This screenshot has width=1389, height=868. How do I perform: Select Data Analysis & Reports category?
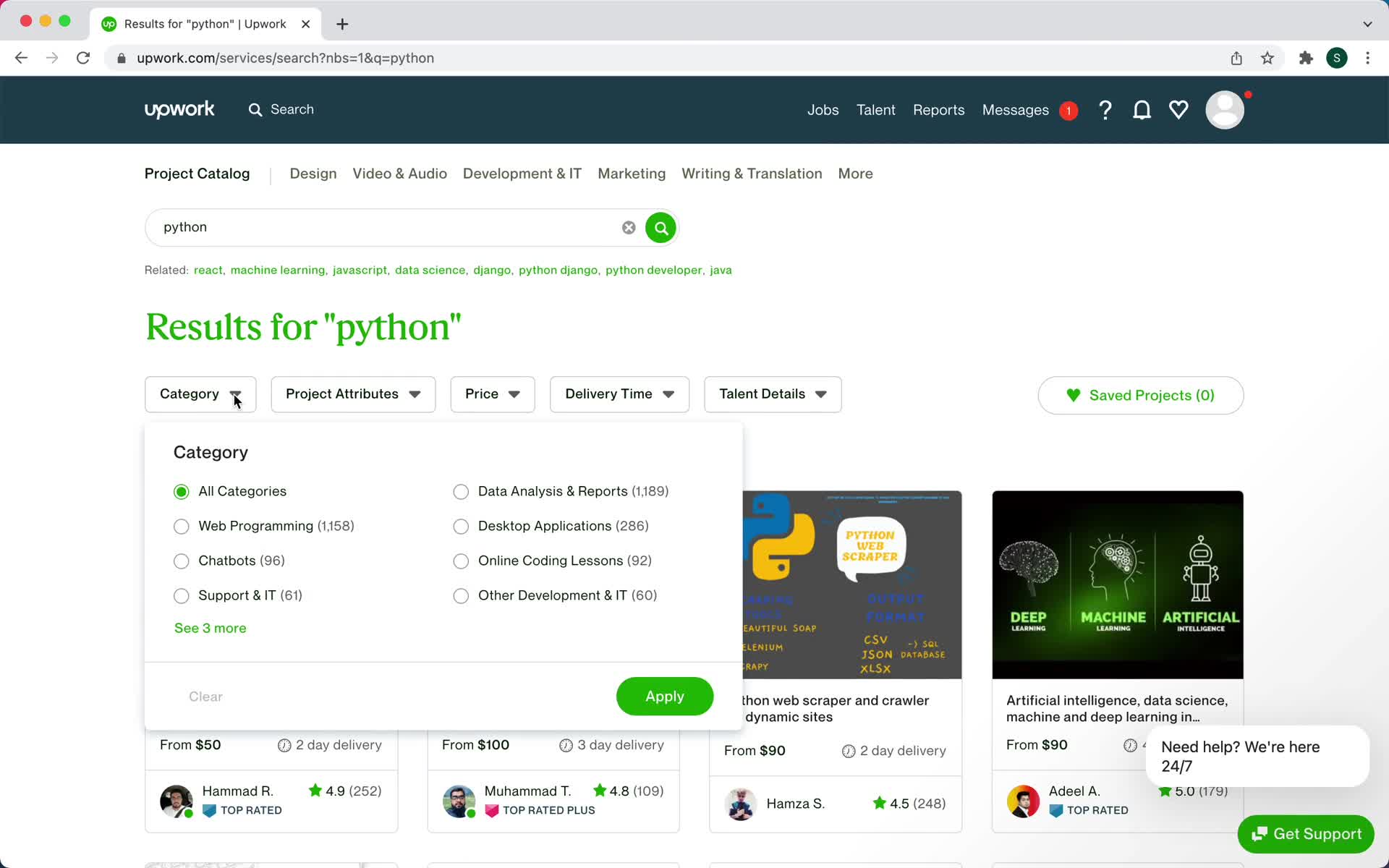(x=461, y=492)
